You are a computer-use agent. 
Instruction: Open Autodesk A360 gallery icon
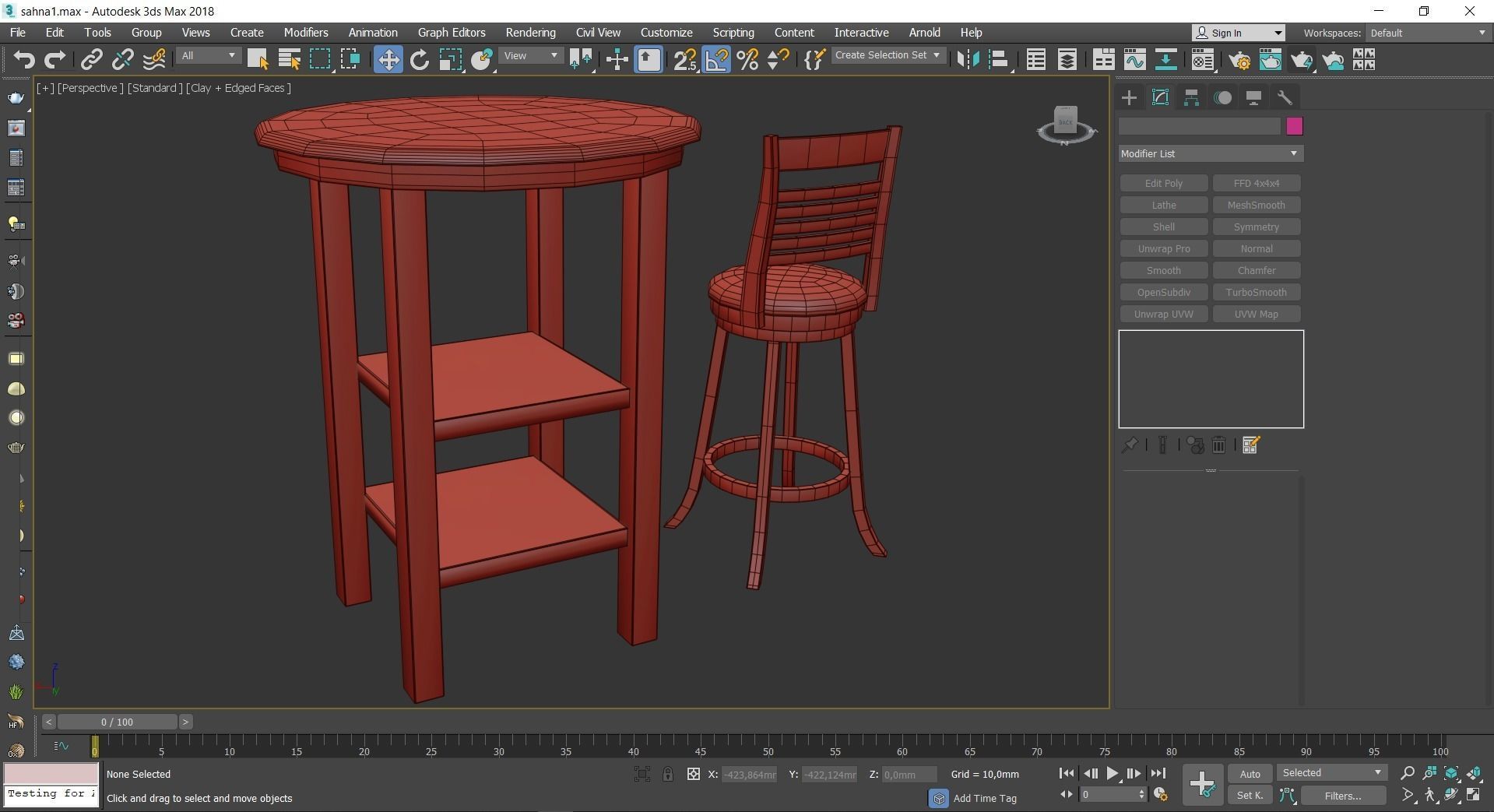[1363, 60]
